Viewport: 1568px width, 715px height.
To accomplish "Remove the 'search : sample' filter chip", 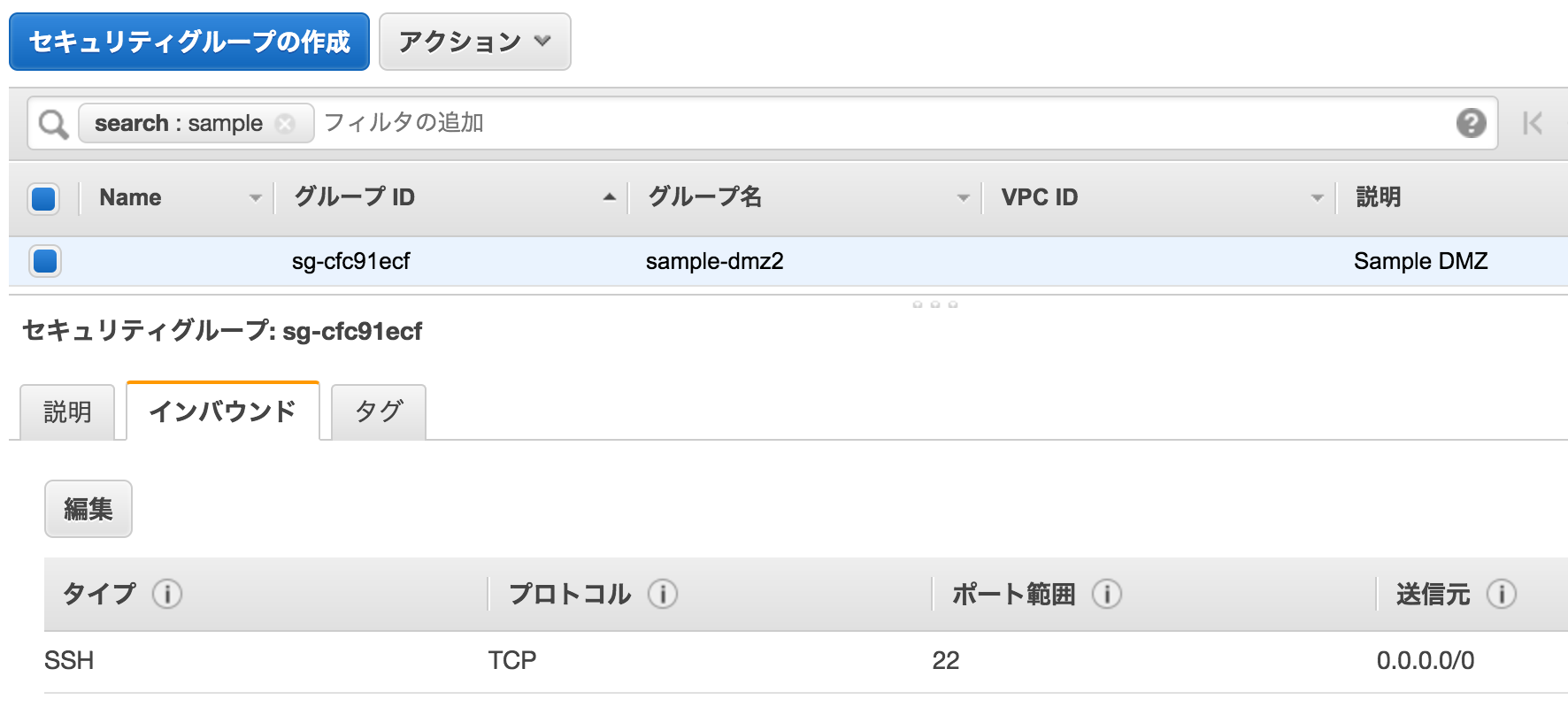I will [x=285, y=123].
